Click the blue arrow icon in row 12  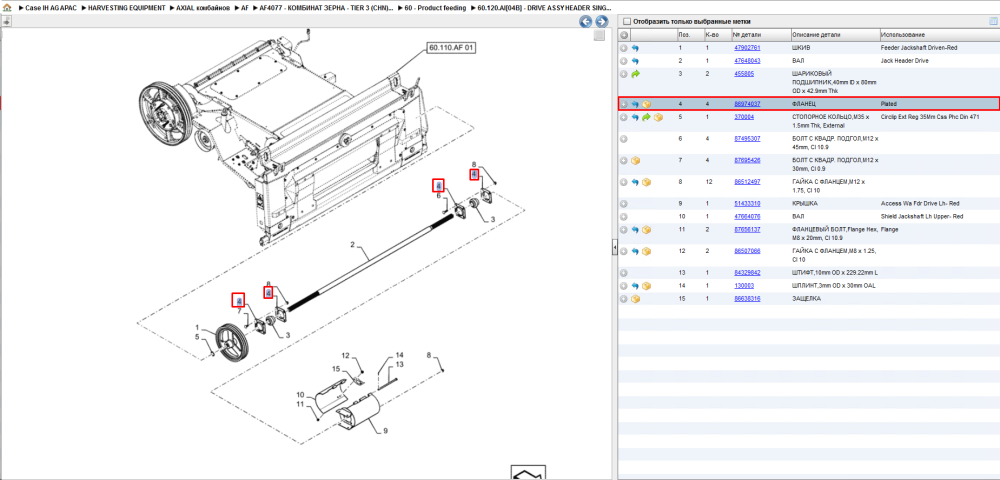635,251
